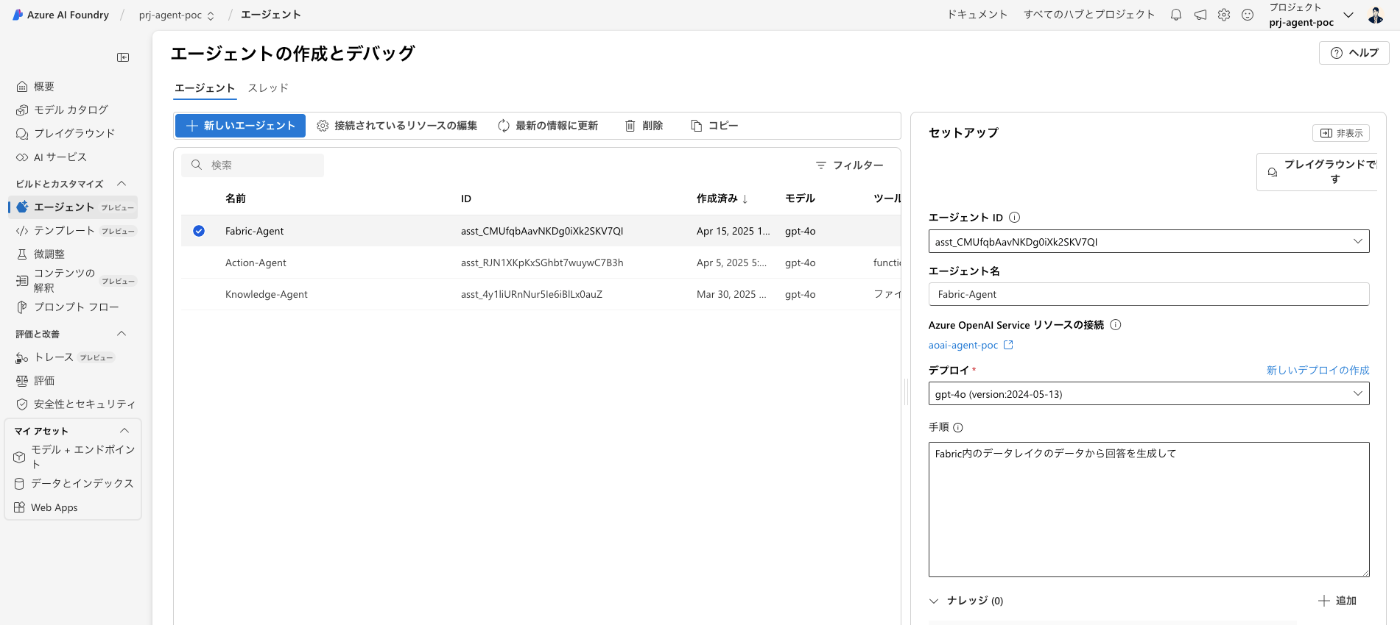Open the prj-agent-poc breadcrumb switcher
Viewport: 1400px width, 625px height.
click(x=177, y=15)
